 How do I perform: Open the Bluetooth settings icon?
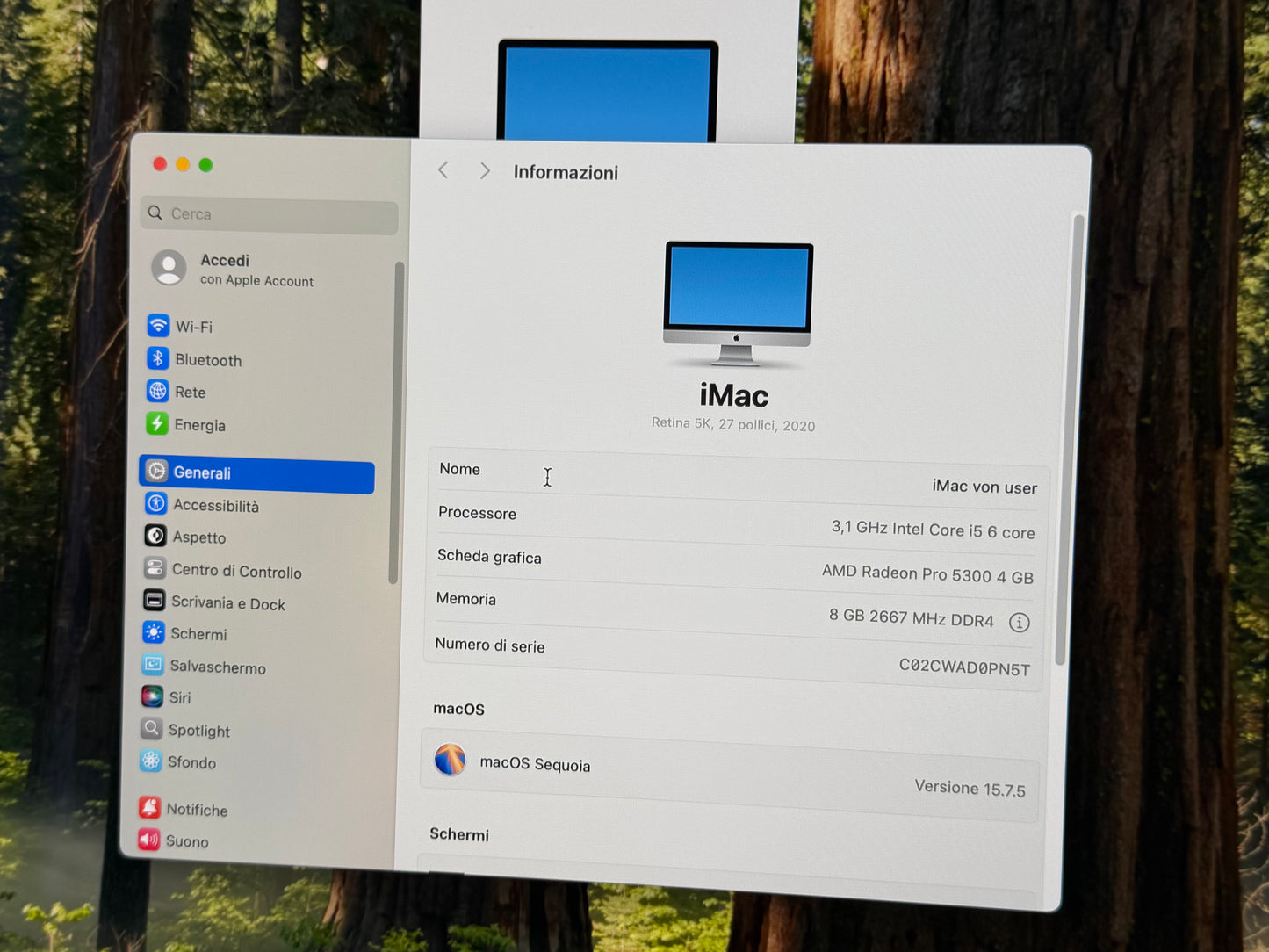(x=158, y=358)
